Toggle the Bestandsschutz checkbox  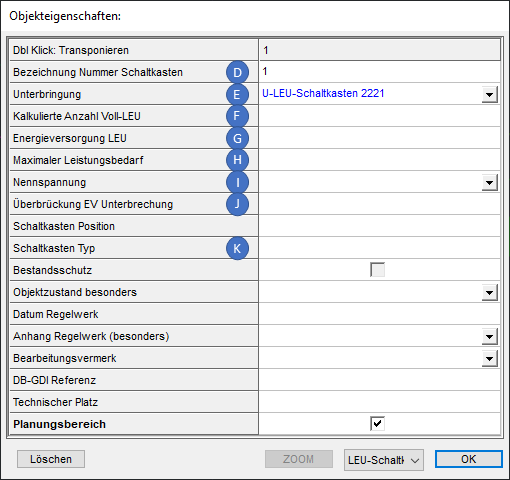(377, 270)
